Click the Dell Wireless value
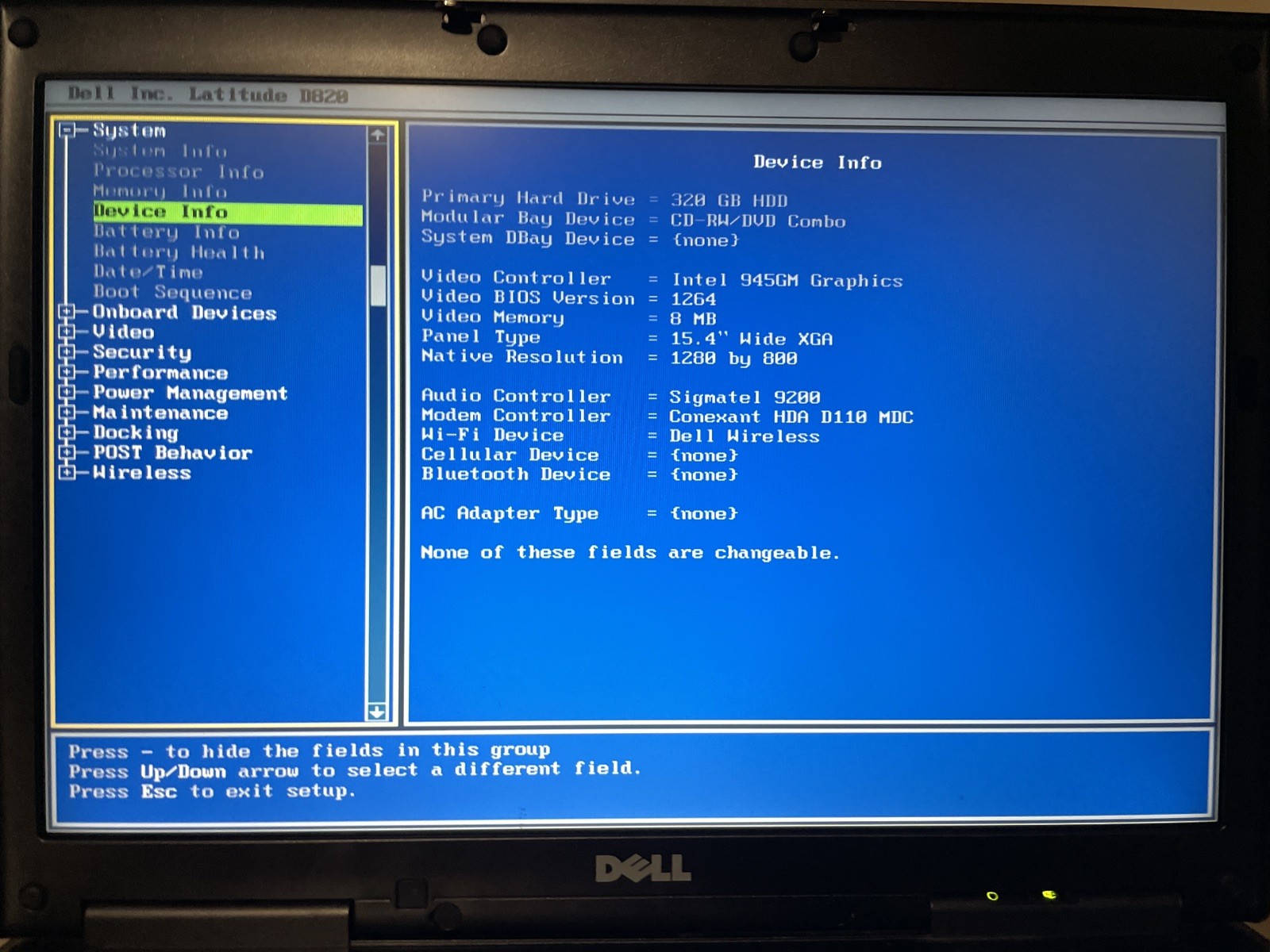Image resolution: width=1270 pixels, height=952 pixels. [x=745, y=436]
